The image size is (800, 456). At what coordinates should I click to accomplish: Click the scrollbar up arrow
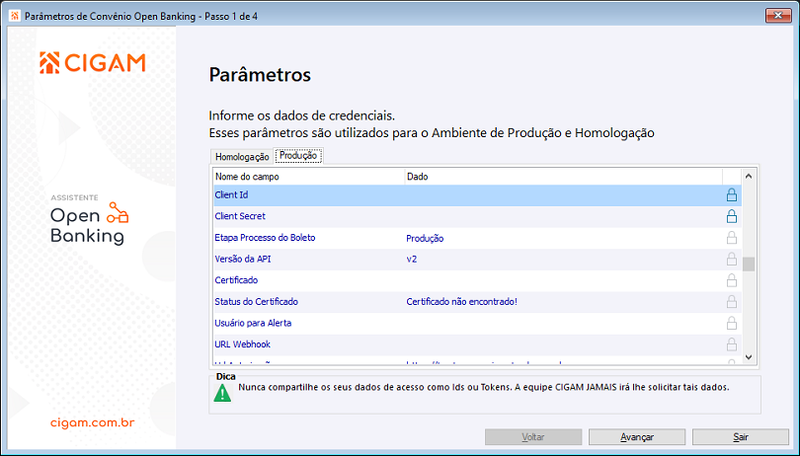click(748, 176)
